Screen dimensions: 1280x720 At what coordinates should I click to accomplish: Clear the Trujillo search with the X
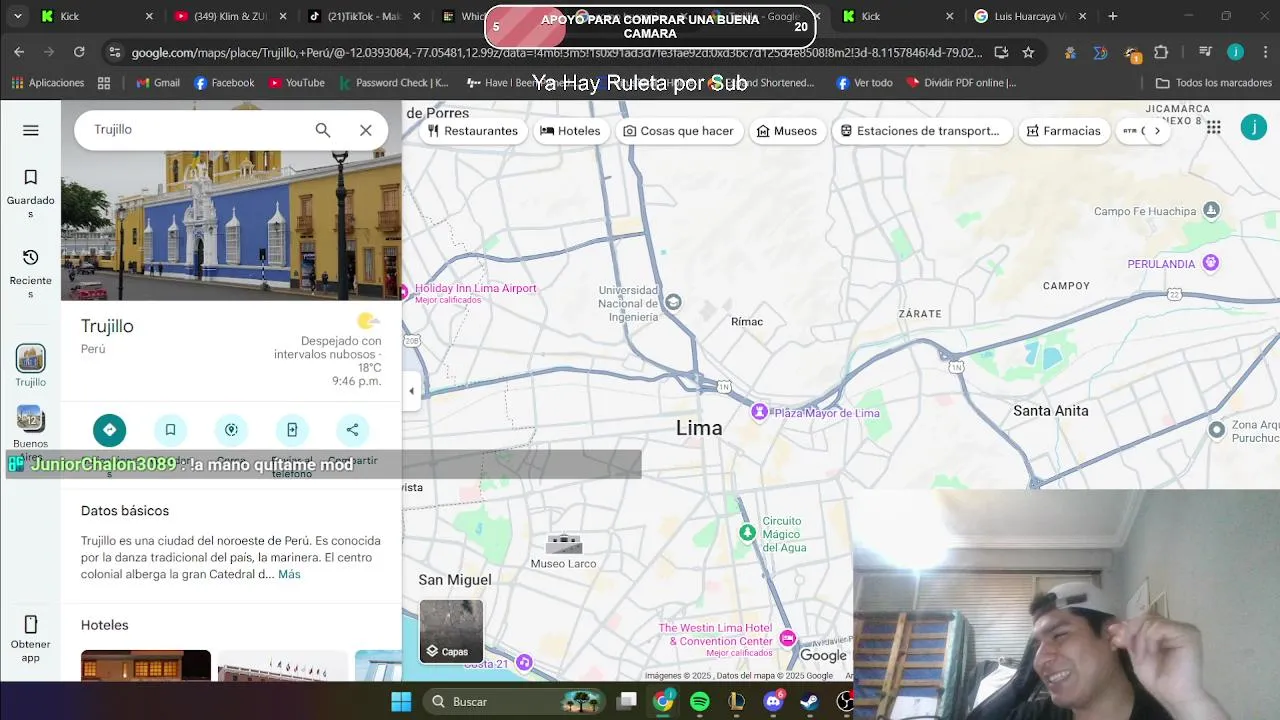click(x=366, y=130)
